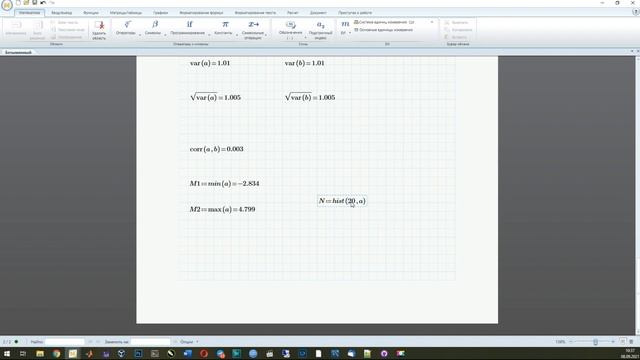The image size is (640, 360).
Task: Select the N:=hist(20,a) math region
Action: click(x=342, y=201)
